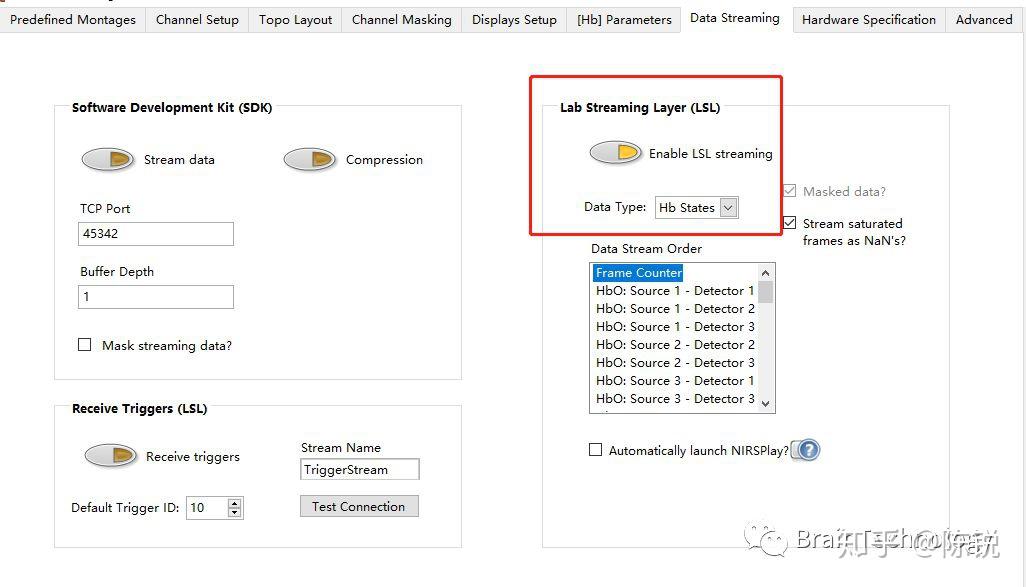
Task: Enable LSL streaming toggle switch
Action: pyautogui.click(x=615, y=153)
